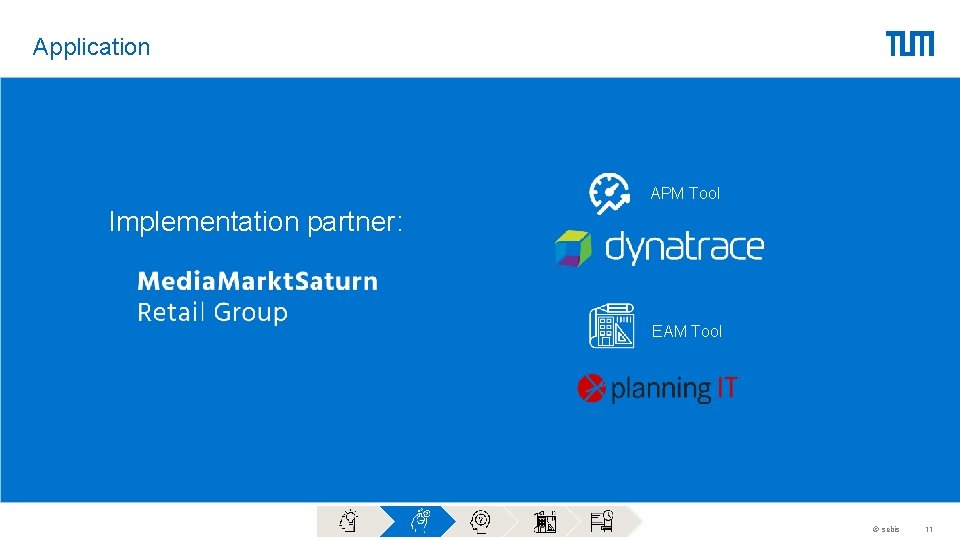Click the TUM logo in the top corner
The height and width of the screenshot is (540, 960).
point(910,43)
